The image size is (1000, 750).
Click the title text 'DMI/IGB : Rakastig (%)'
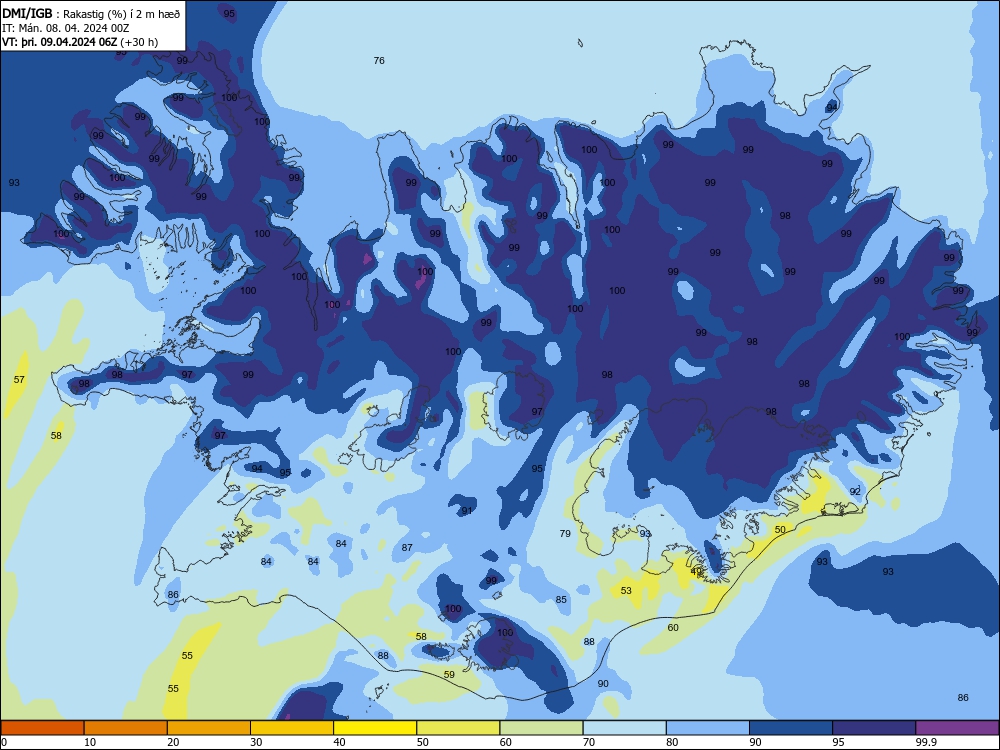pyautogui.click(x=66, y=13)
